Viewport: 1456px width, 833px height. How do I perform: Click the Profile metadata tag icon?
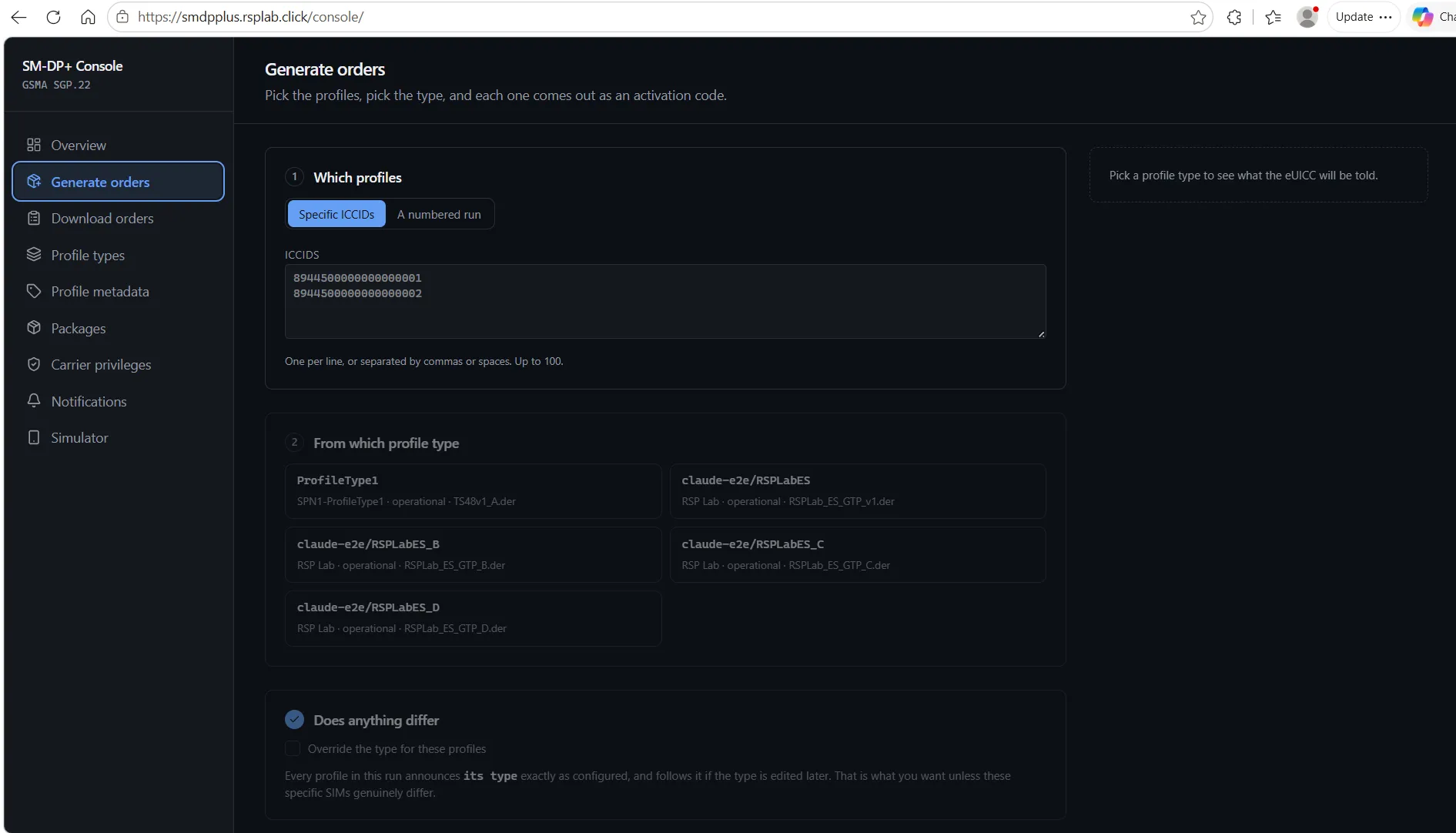[x=34, y=291]
